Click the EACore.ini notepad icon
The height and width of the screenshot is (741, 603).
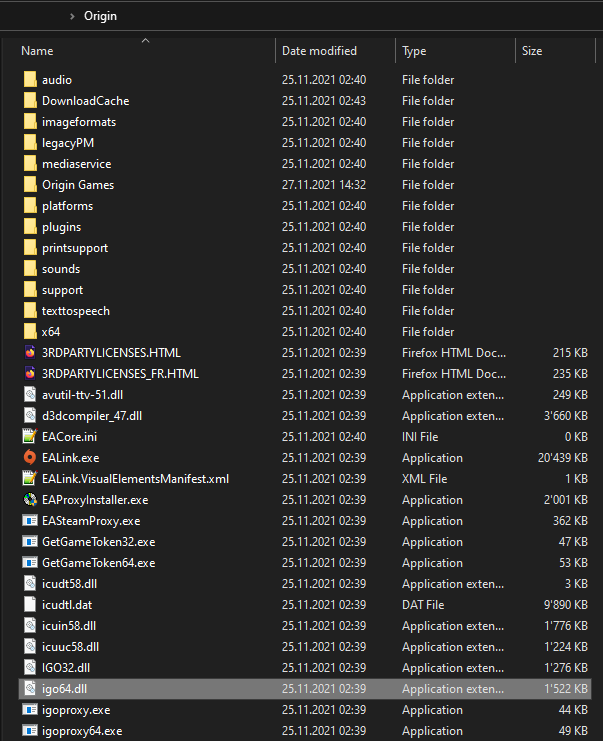(x=30, y=436)
